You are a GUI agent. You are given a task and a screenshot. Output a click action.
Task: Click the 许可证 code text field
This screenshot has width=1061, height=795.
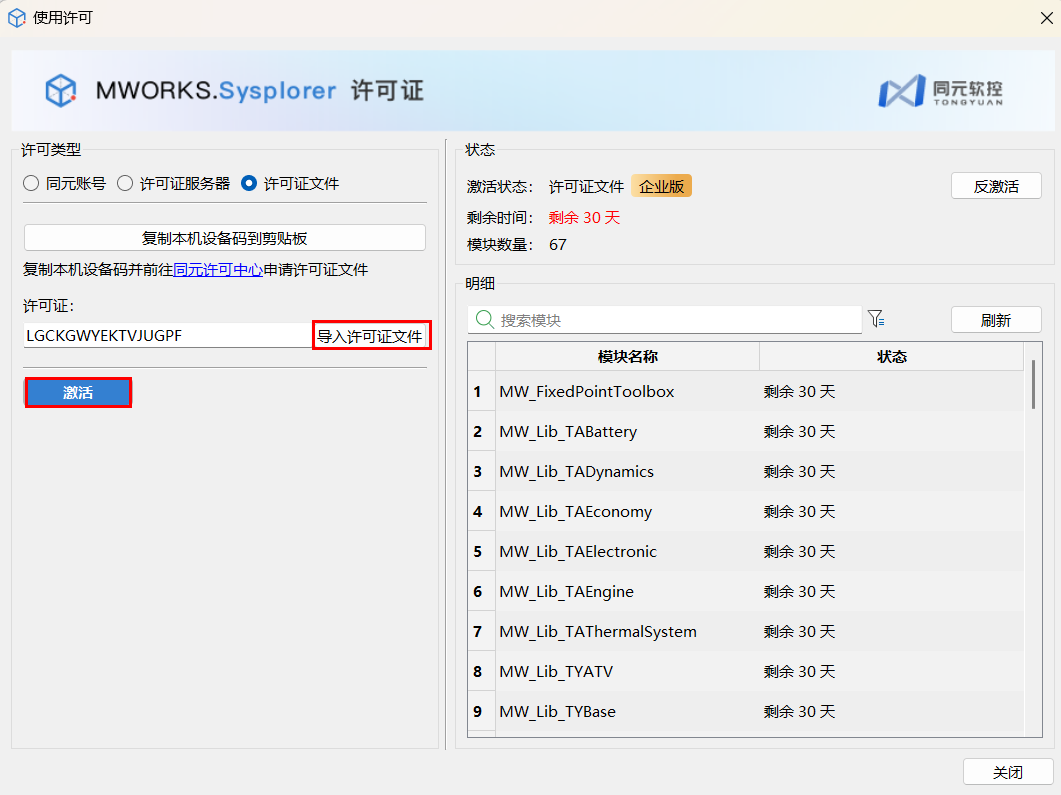pos(165,336)
